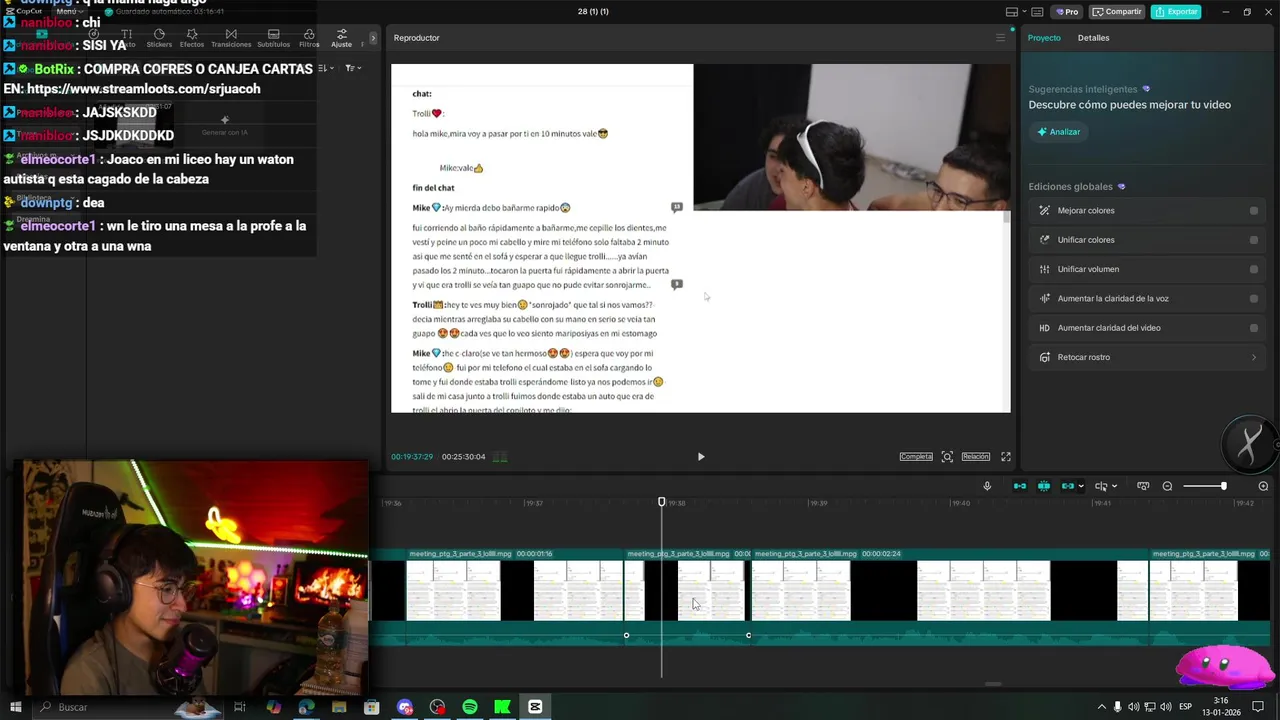The width and height of the screenshot is (1280, 720).
Task: Enable Unificar volumen checkbox
Action: (1254, 269)
